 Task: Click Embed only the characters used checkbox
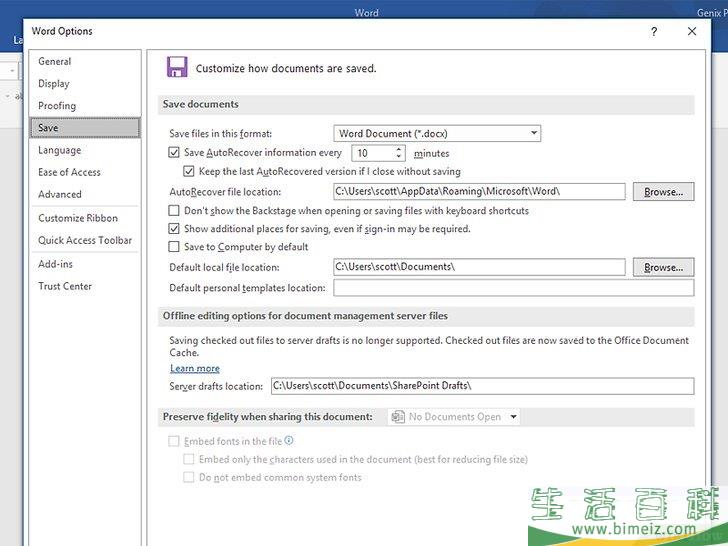coord(188,459)
